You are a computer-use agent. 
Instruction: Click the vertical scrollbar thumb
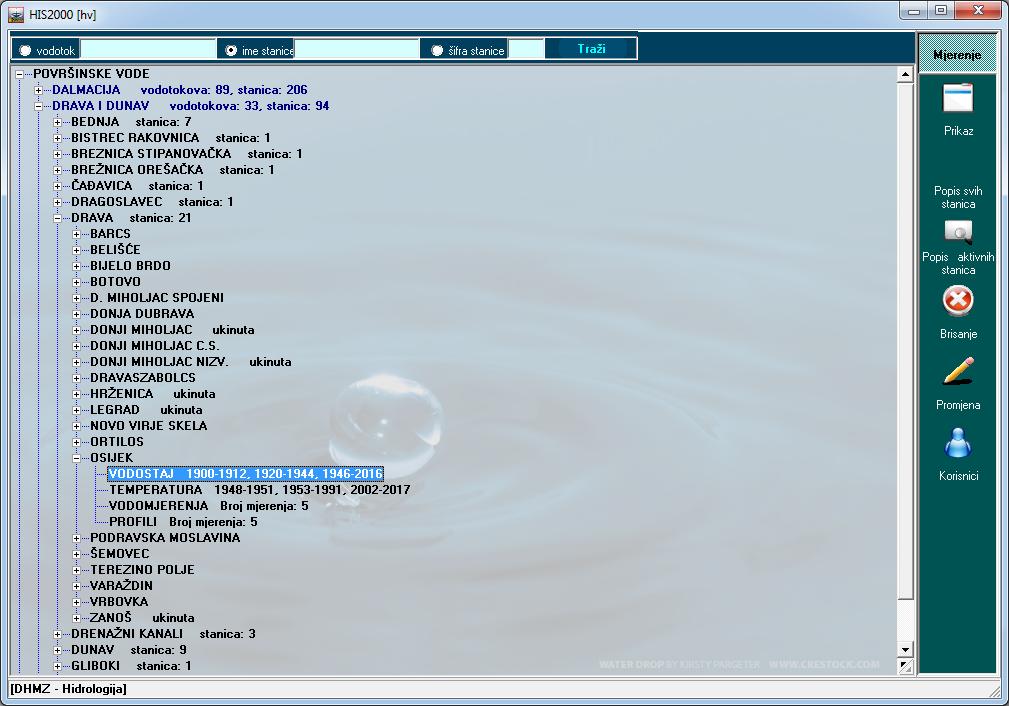[x=905, y=341]
